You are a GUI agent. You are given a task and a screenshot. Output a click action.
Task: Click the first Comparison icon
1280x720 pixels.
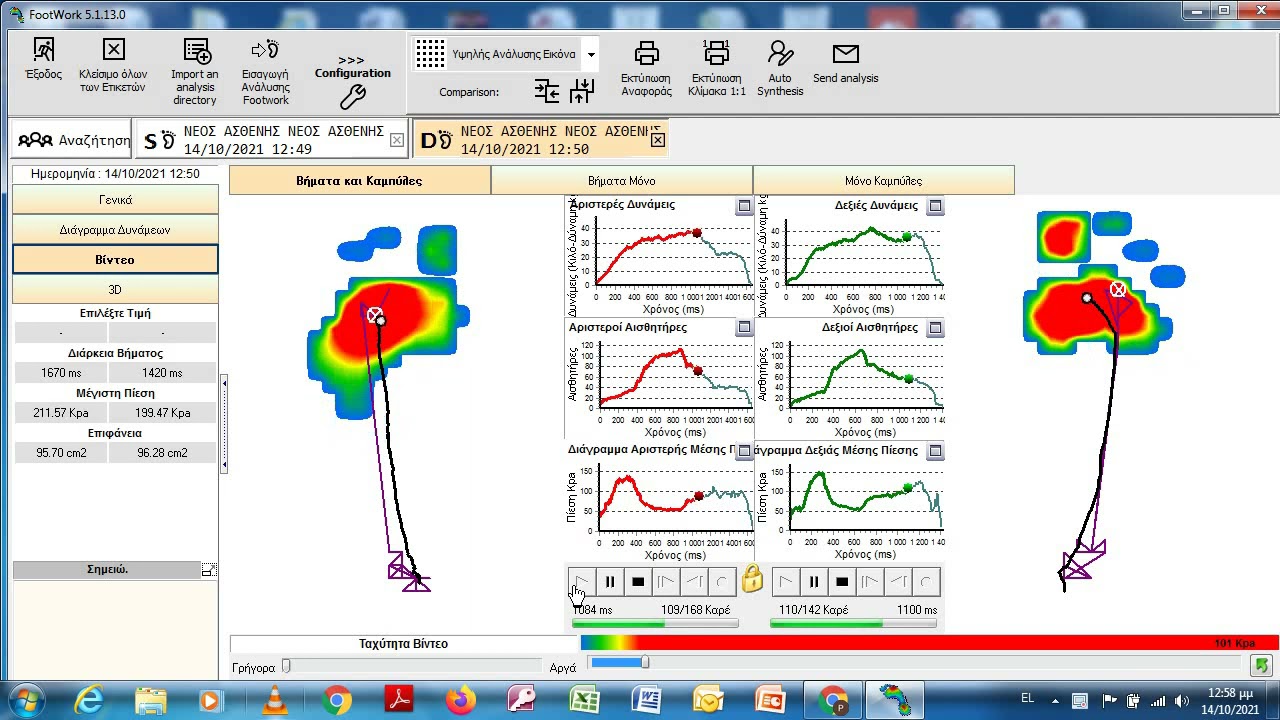click(547, 92)
